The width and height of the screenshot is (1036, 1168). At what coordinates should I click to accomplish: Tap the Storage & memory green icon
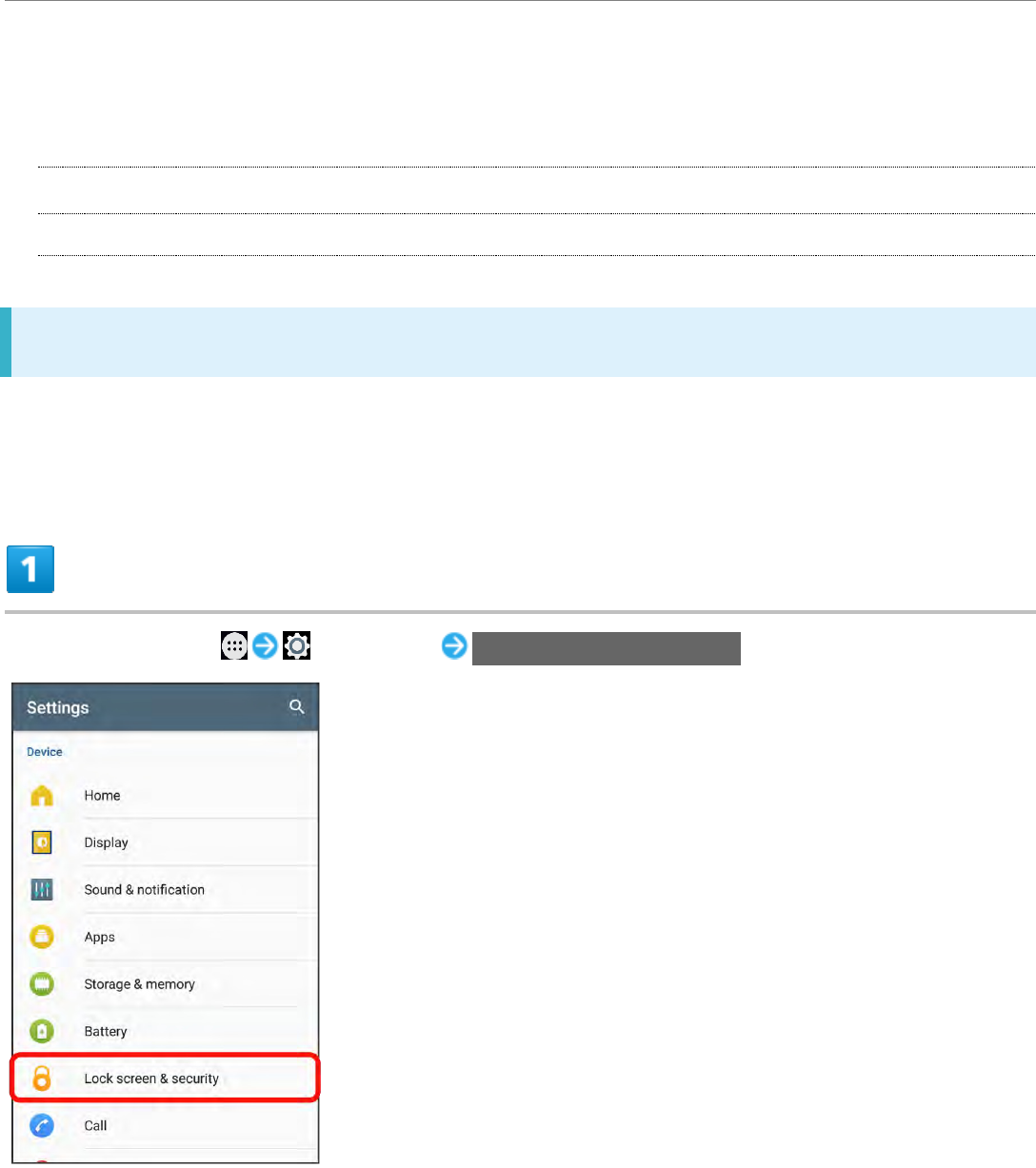pos(42,983)
